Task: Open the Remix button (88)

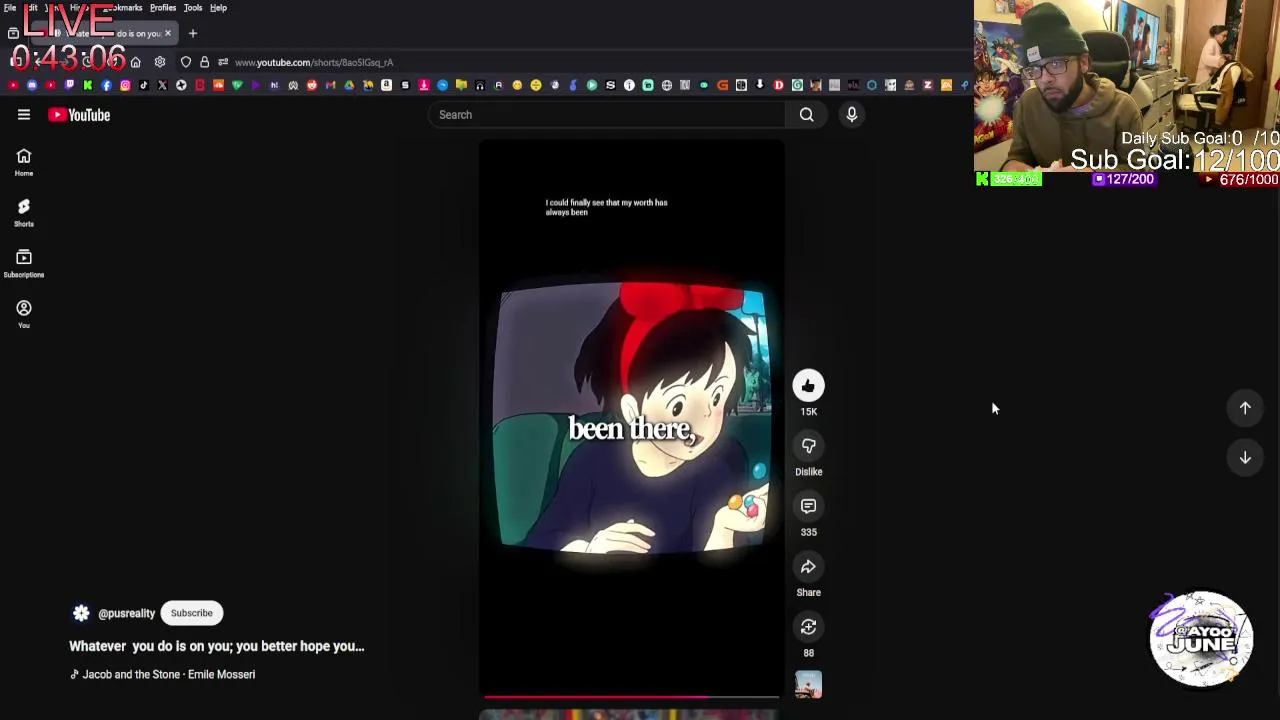Action: 808,627
